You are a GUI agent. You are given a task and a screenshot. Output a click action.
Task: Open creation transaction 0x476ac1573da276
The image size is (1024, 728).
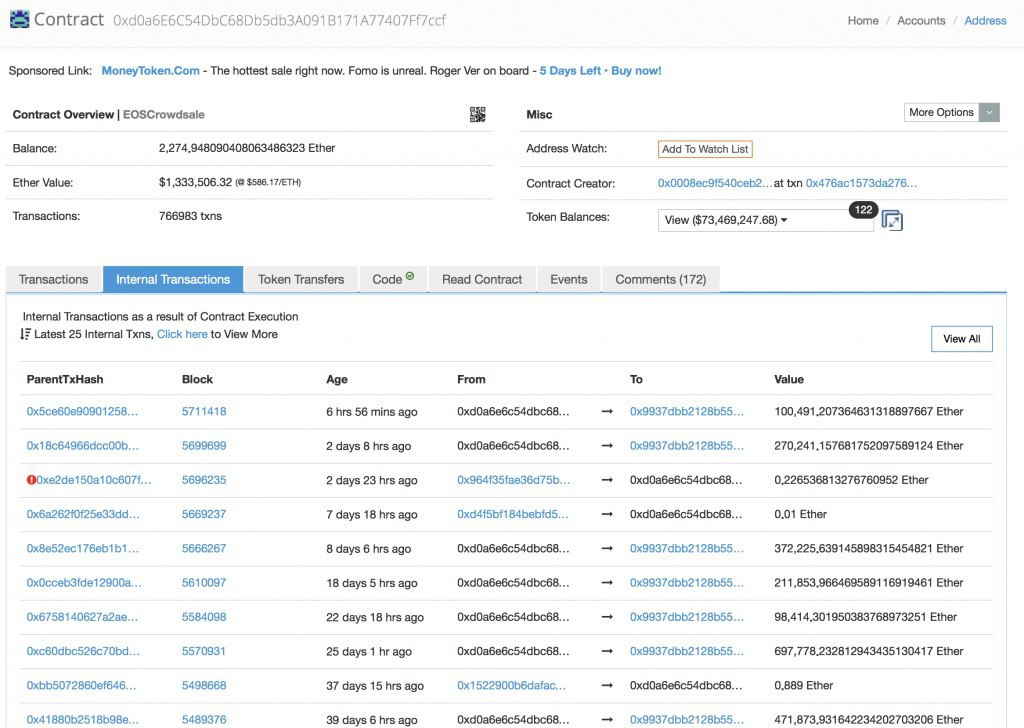tap(861, 183)
